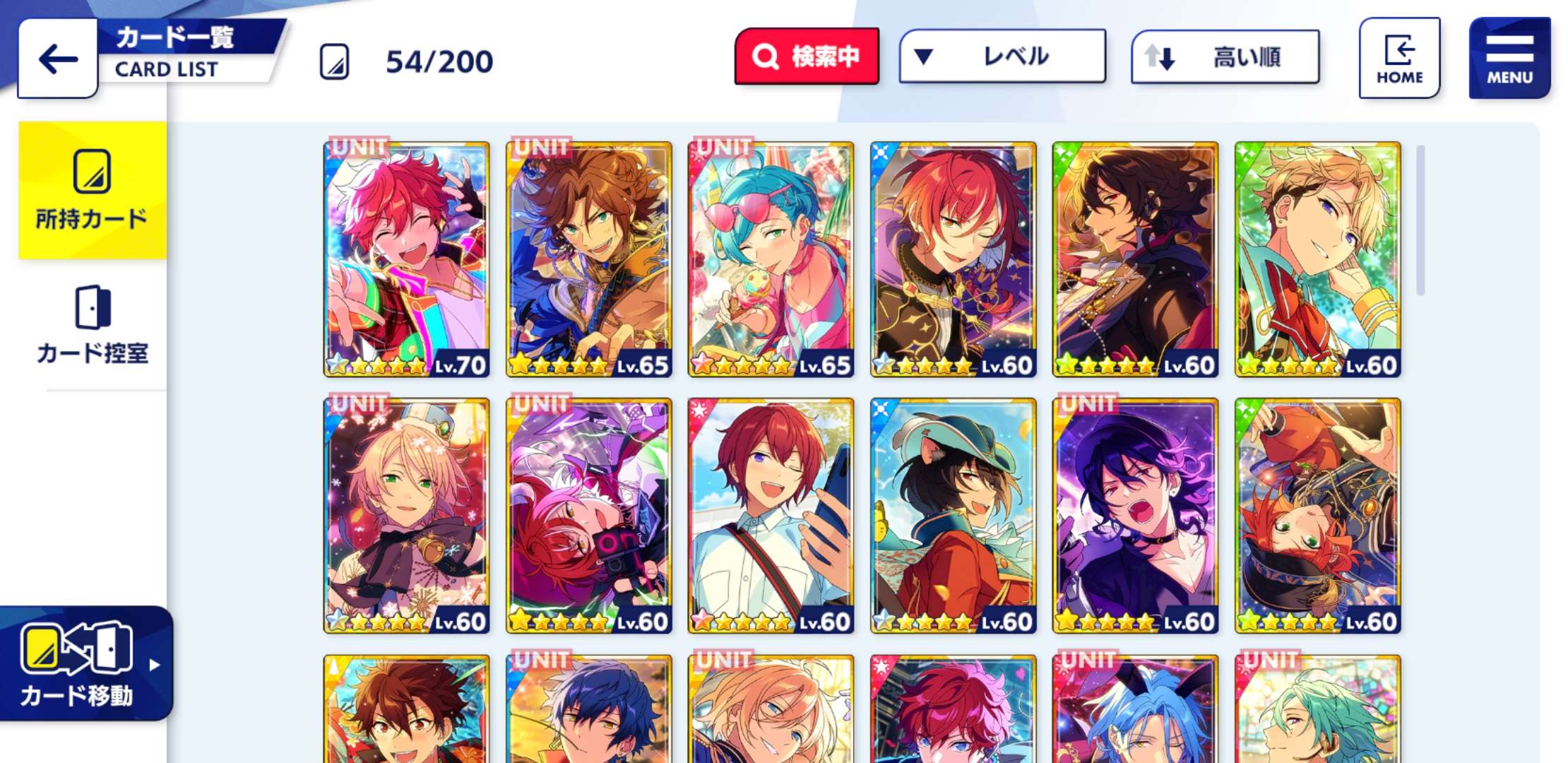Open the HOME icon button
Viewport: 1568px width, 763px height.
click(x=1399, y=59)
